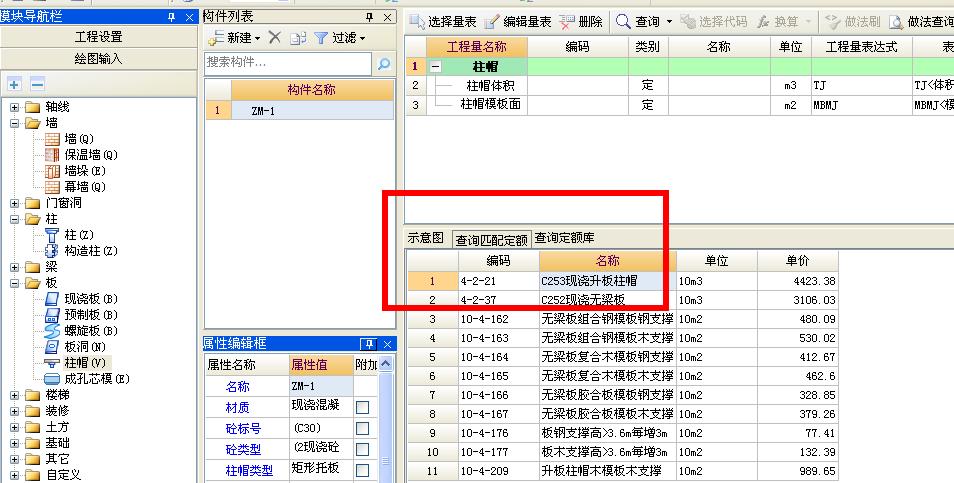This screenshot has height=483, width=954.
Task: Expand the 门窗洞 tree node
Action: click(x=15, y=203)
